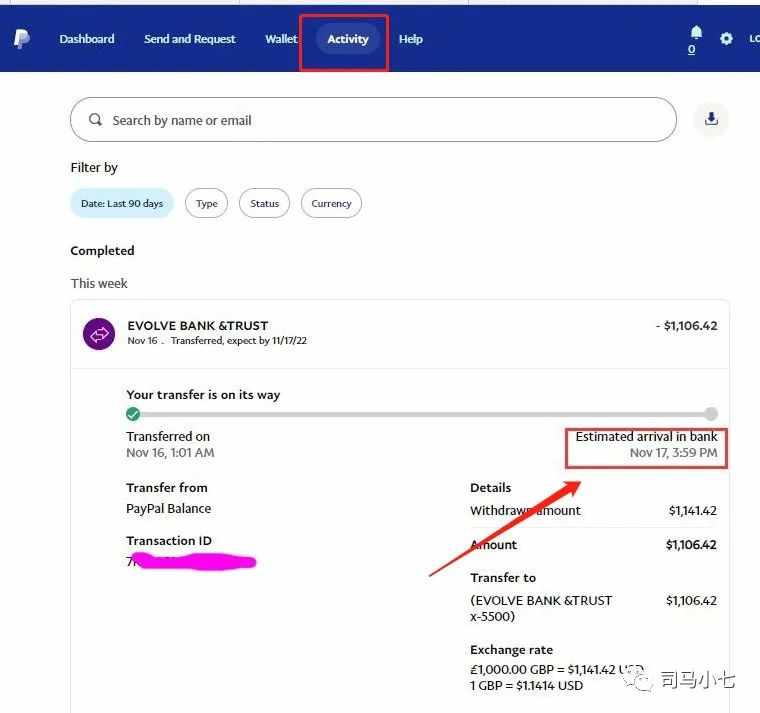The image size is (760, 713).
Task: Open the Wallet tab
Action: coord(281,39)
